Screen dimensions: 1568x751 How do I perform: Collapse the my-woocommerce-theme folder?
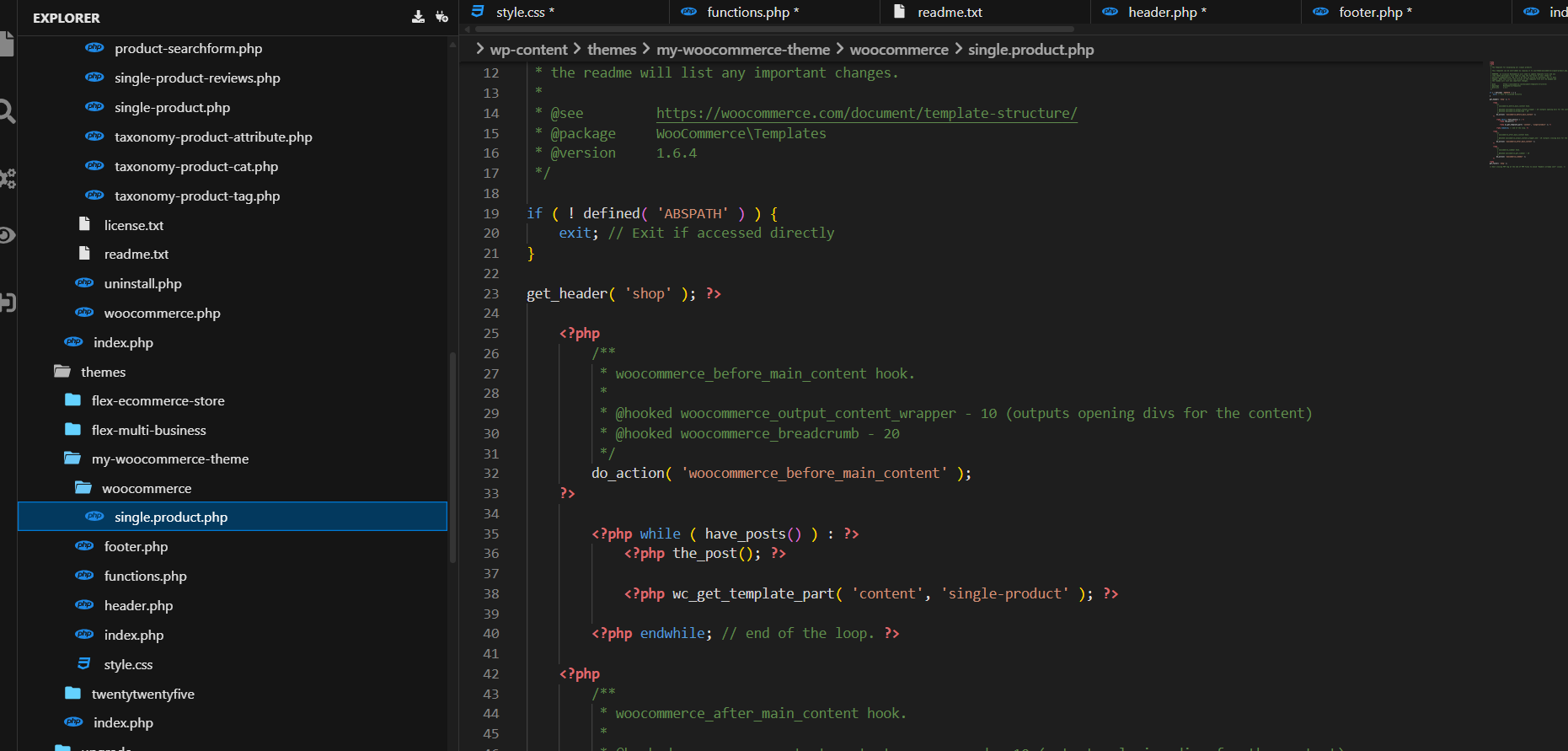[x=73, y=459]
